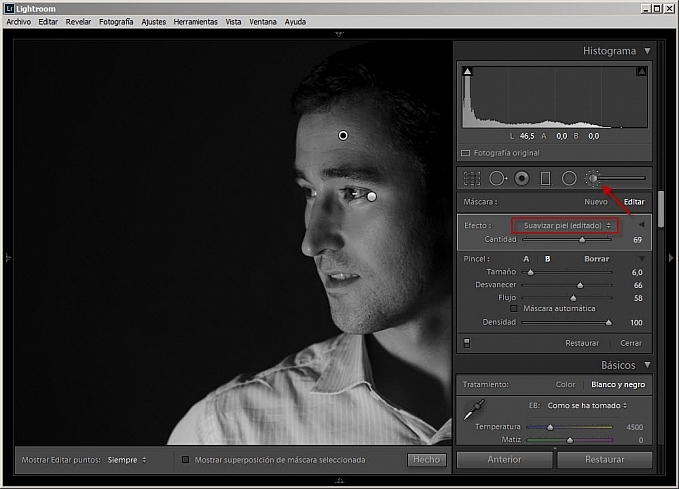Viewport: 679px width, 489px height.
Task: Click the Lightroom Lr application icon
Action: [x=9, y=8]
